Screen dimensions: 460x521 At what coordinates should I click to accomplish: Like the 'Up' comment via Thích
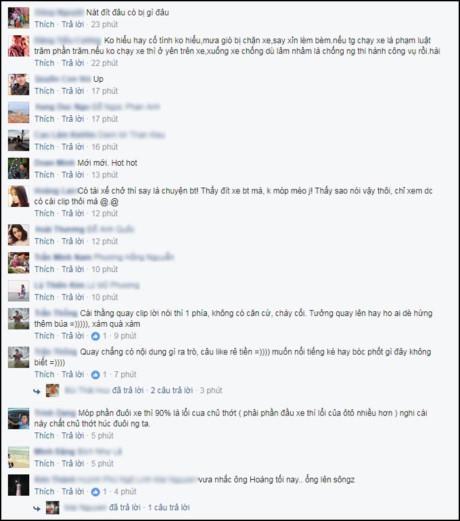click(x=44, y=91)
